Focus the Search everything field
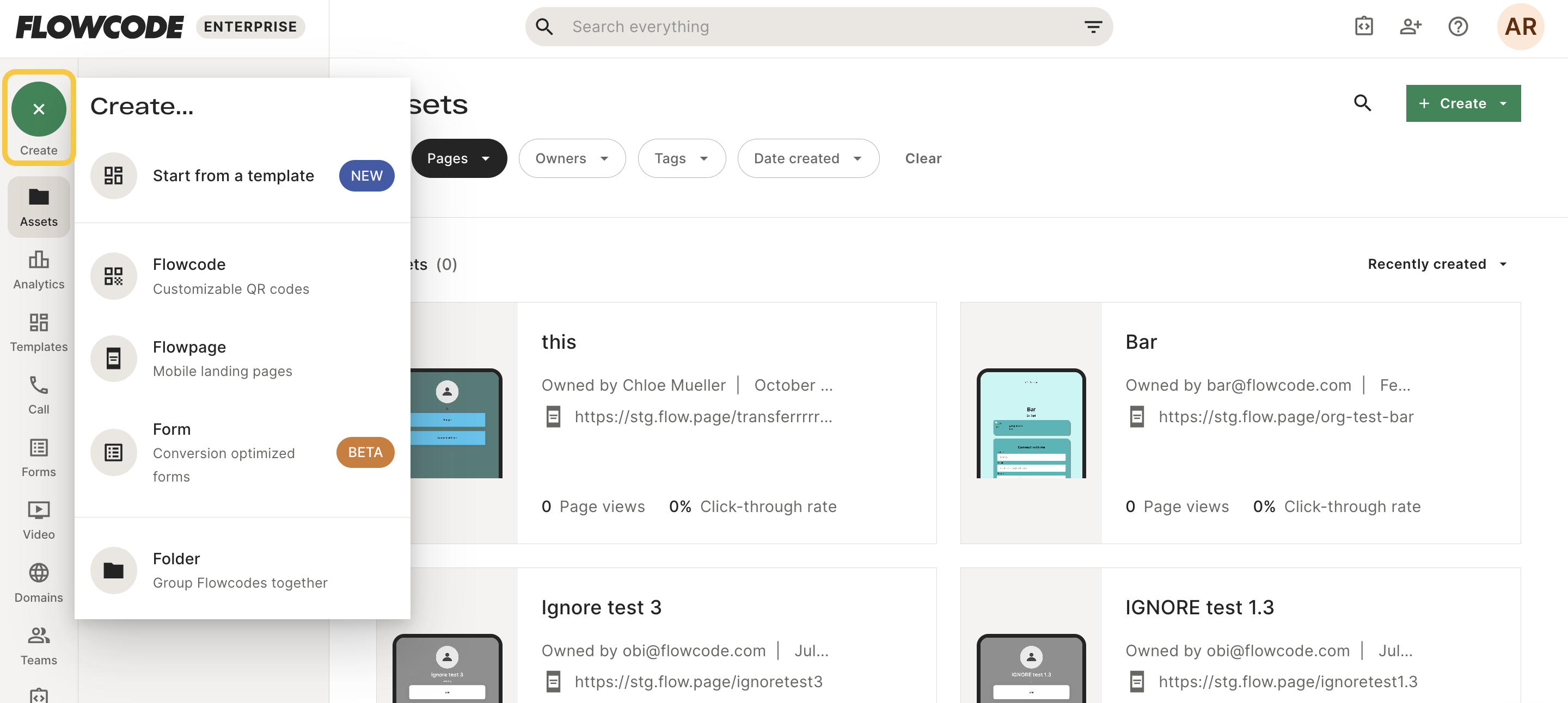1568x703 pixels. [819, 27]
